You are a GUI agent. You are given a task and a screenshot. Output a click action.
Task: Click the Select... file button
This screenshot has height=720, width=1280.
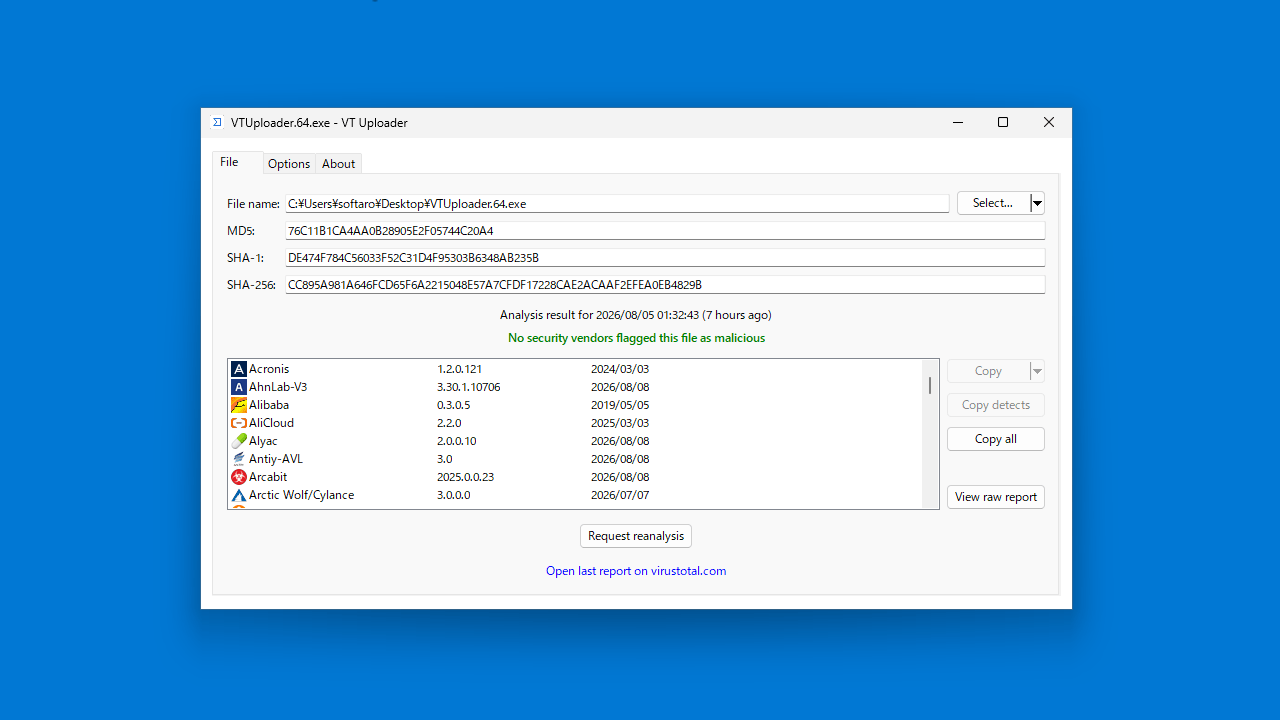coord(993,203)
